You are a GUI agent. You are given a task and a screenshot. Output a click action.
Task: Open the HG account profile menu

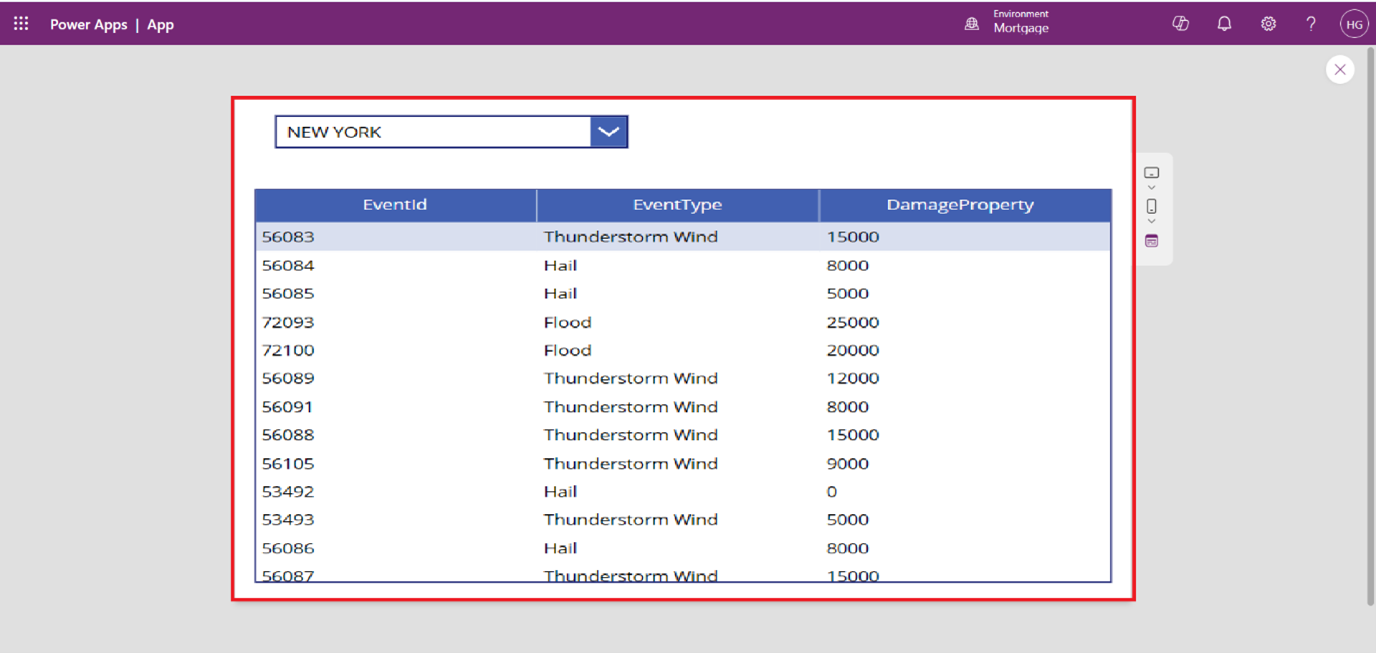click(x=1353, y=24)
